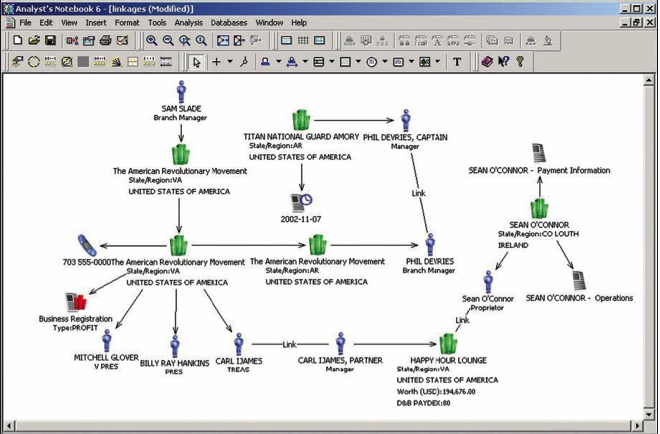Open the Edit menu
Image resolution: width=660 pixels, height=434 pixels.
pyautogui.click(x=46, y=23)
